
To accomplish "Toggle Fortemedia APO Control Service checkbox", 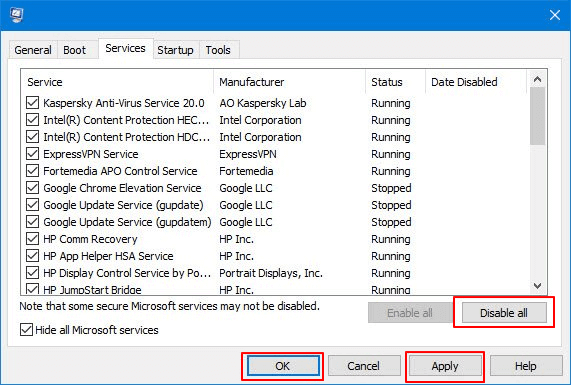I will 32,171.
